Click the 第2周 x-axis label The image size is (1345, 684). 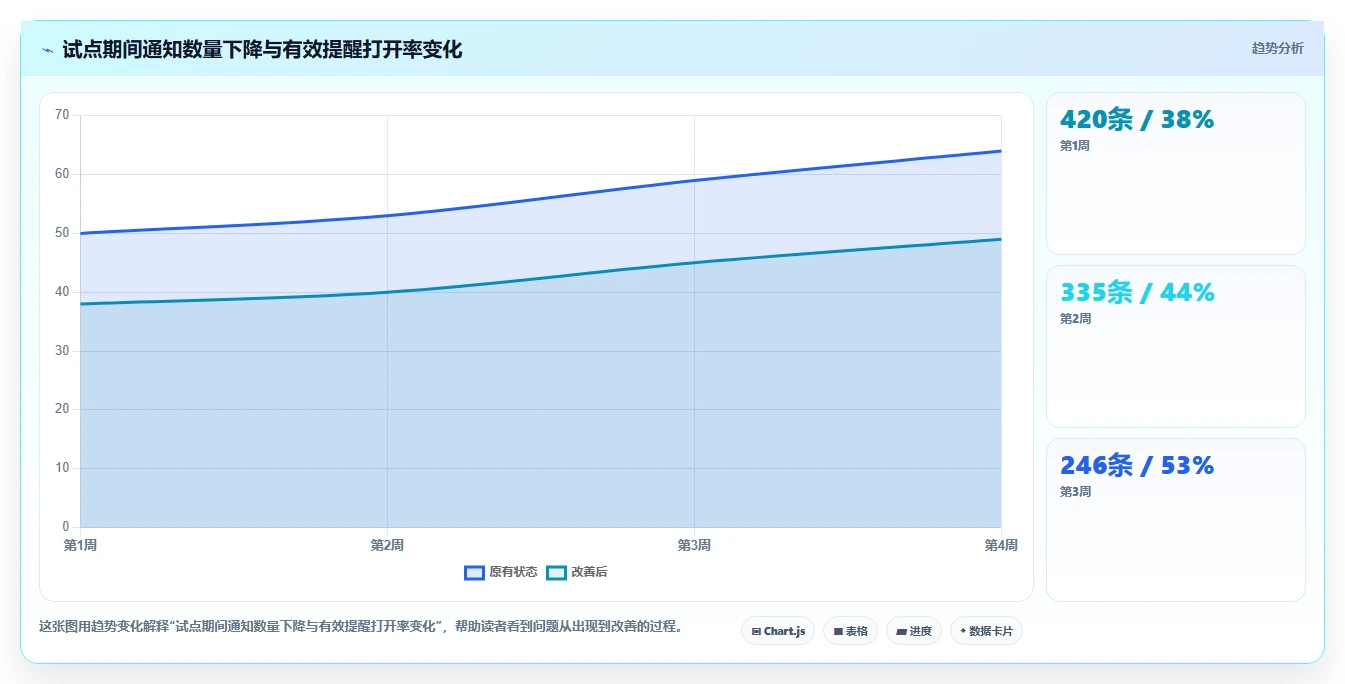tap(387, 545)
